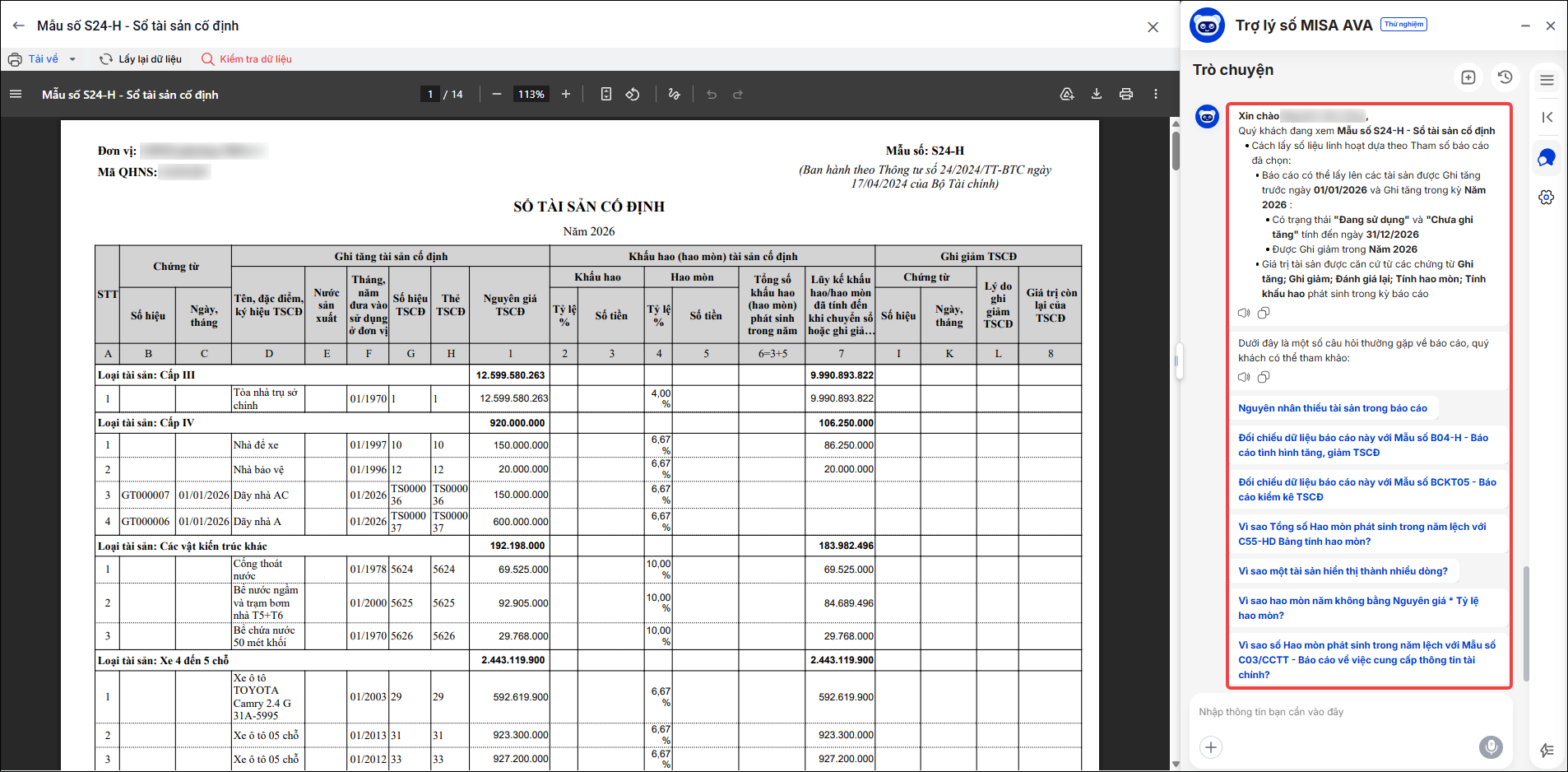
Task: Zoom out the PDF document
Action: pos(497,95)
